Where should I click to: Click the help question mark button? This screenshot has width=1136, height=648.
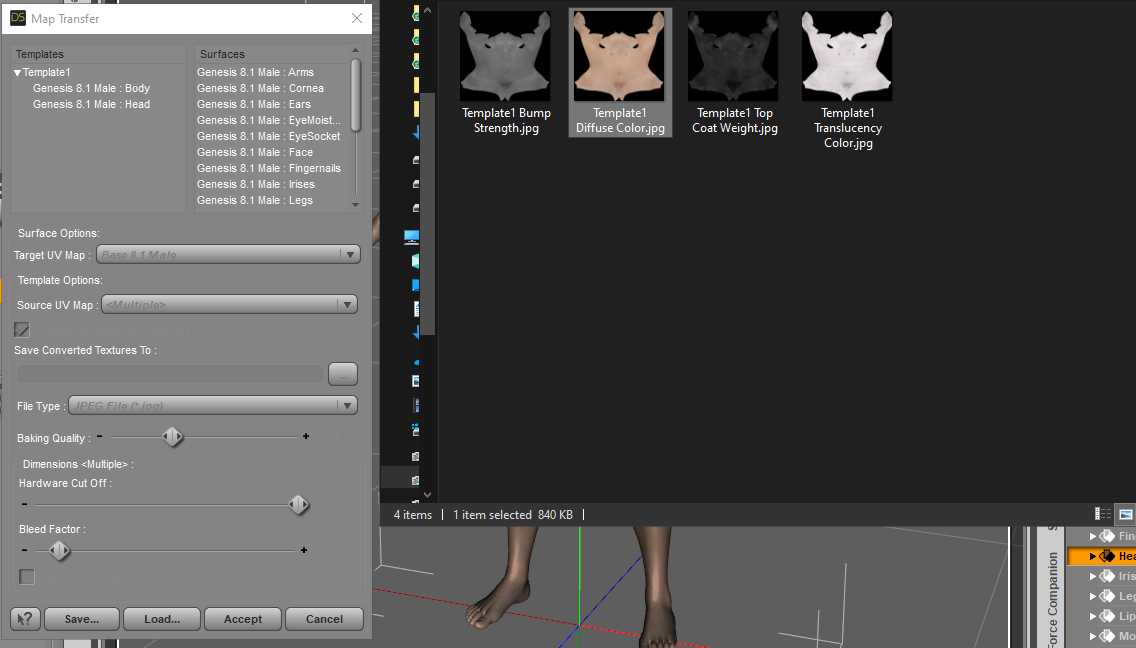25,619
